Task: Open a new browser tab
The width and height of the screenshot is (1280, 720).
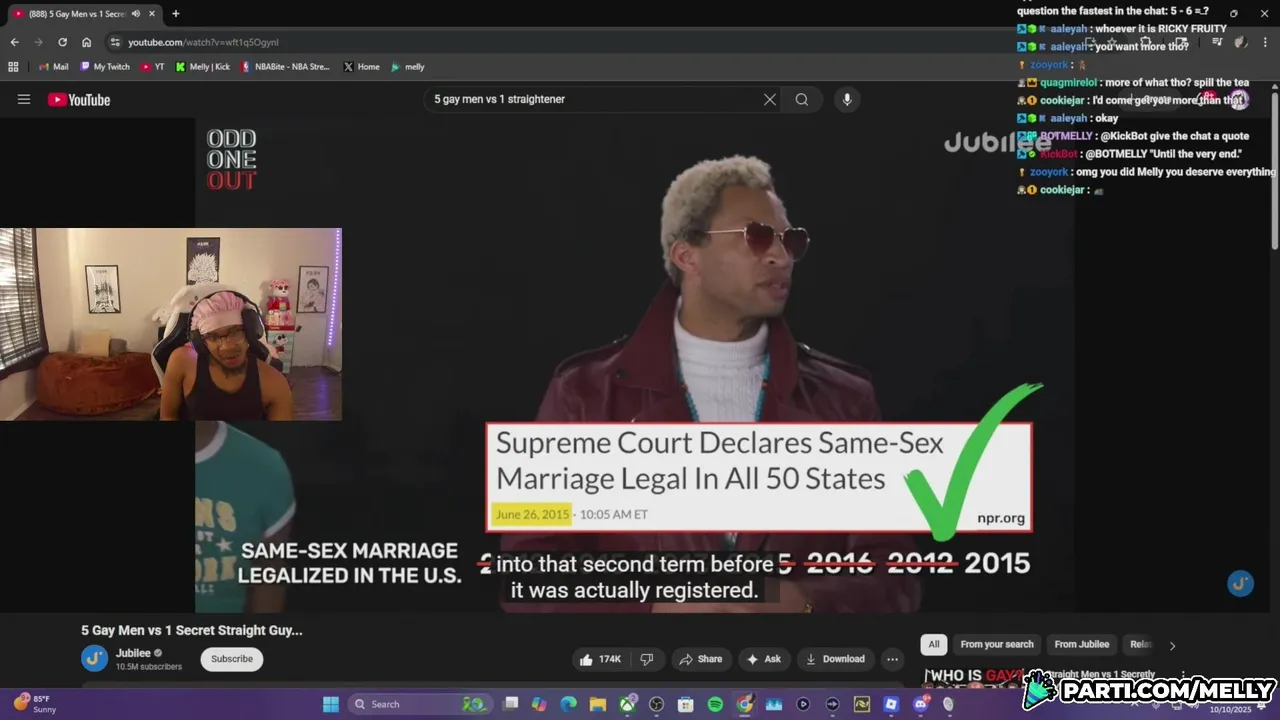Action: 176,14
